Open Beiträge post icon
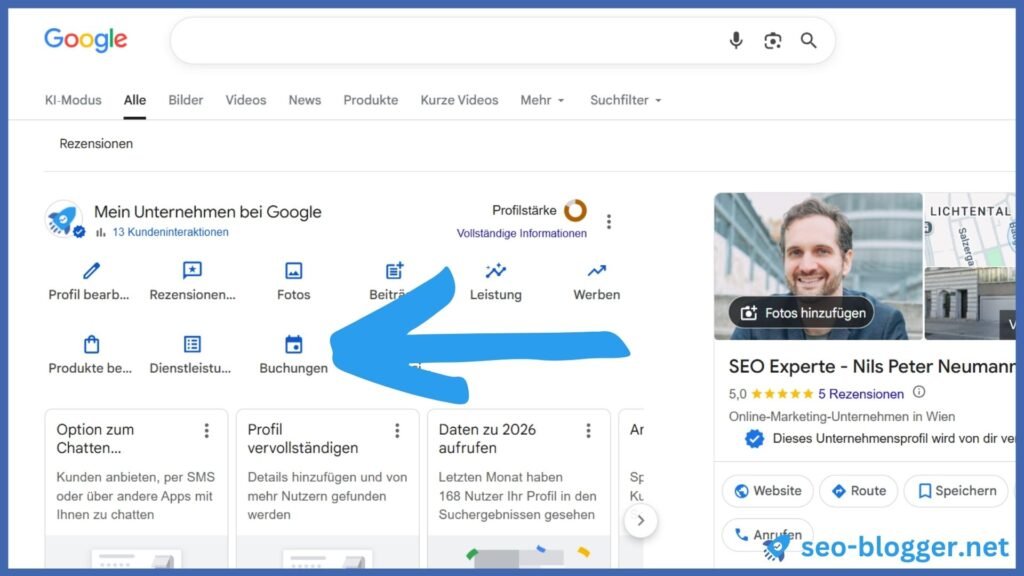Image resolution: width=1024 pixels, height=576 pixels. pyautogui.click(x=394, y=270)
